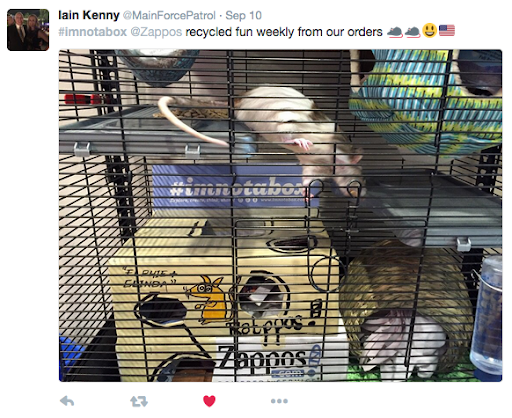Open the three-dot more options menu
Screen dimensions: 512x418
pos(279,401)
